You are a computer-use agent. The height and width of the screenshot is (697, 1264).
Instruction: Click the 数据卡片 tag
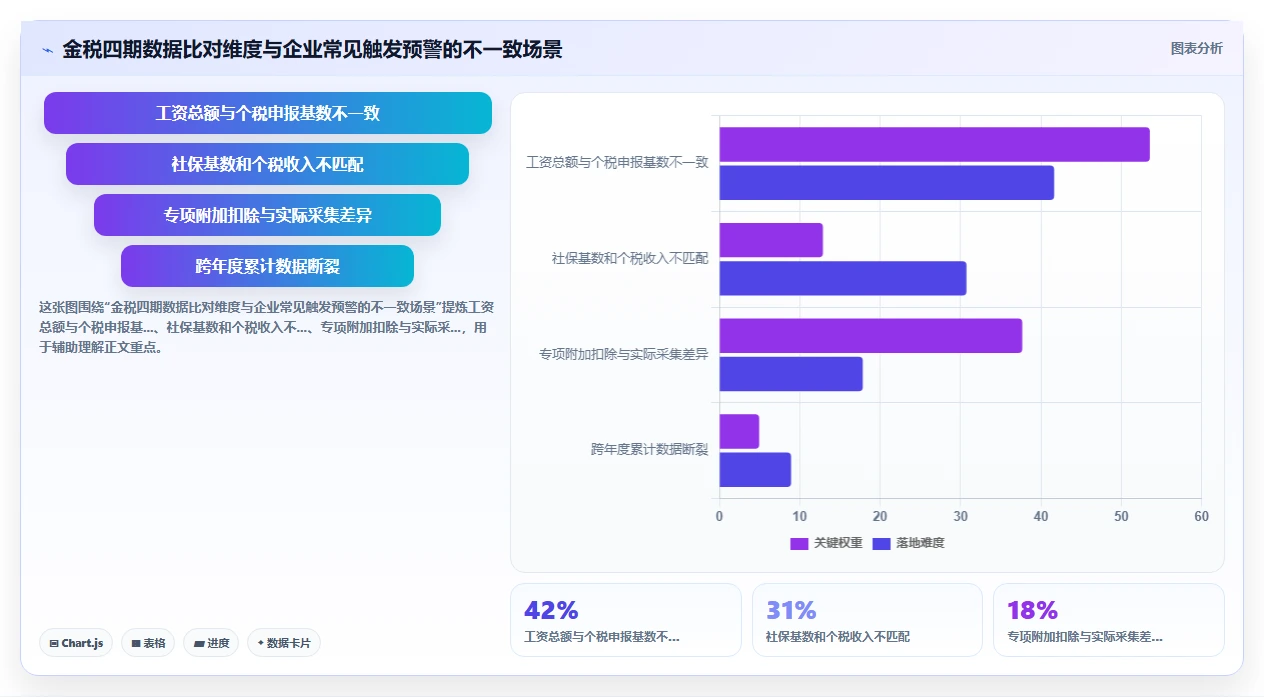click(x=284, y=643)
